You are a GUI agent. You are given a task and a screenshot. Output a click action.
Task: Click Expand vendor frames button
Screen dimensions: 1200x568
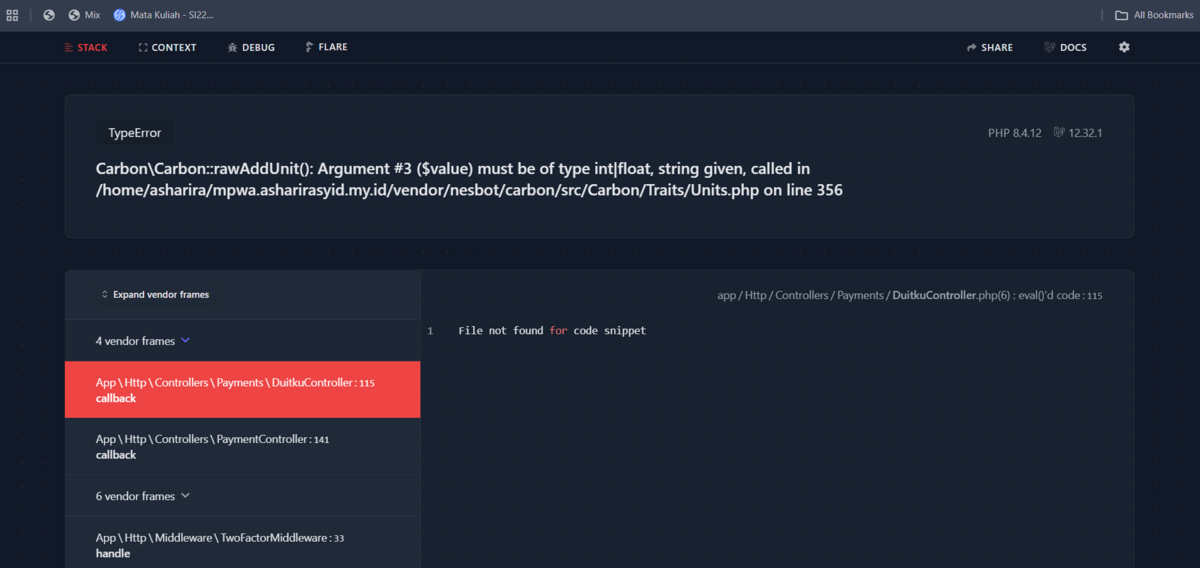155,295
